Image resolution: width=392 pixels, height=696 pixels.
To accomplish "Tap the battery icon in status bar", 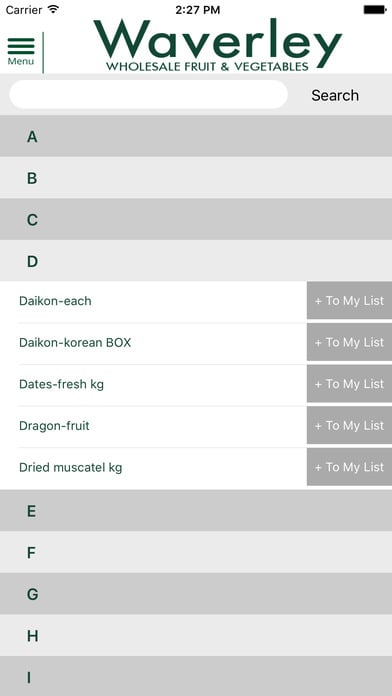I will tap(374, 10).
